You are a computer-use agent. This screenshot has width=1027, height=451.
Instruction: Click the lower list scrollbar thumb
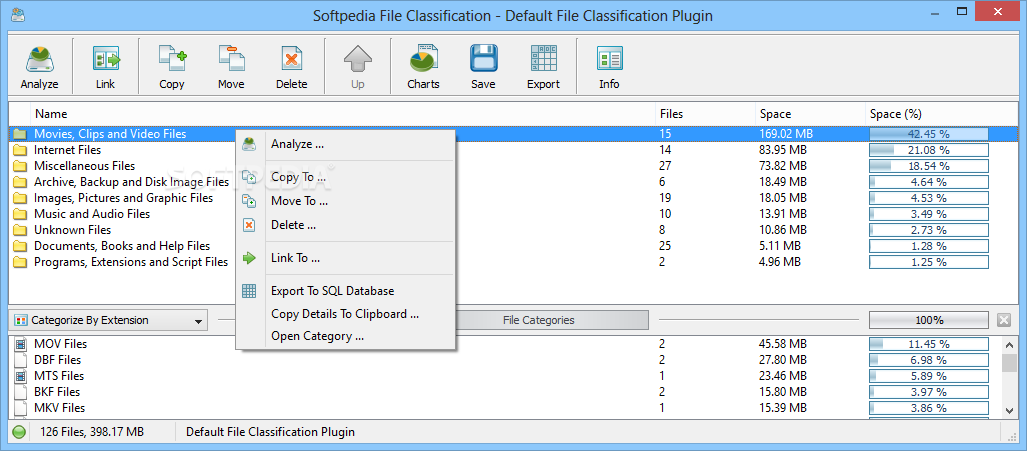tap(1009, 361)
